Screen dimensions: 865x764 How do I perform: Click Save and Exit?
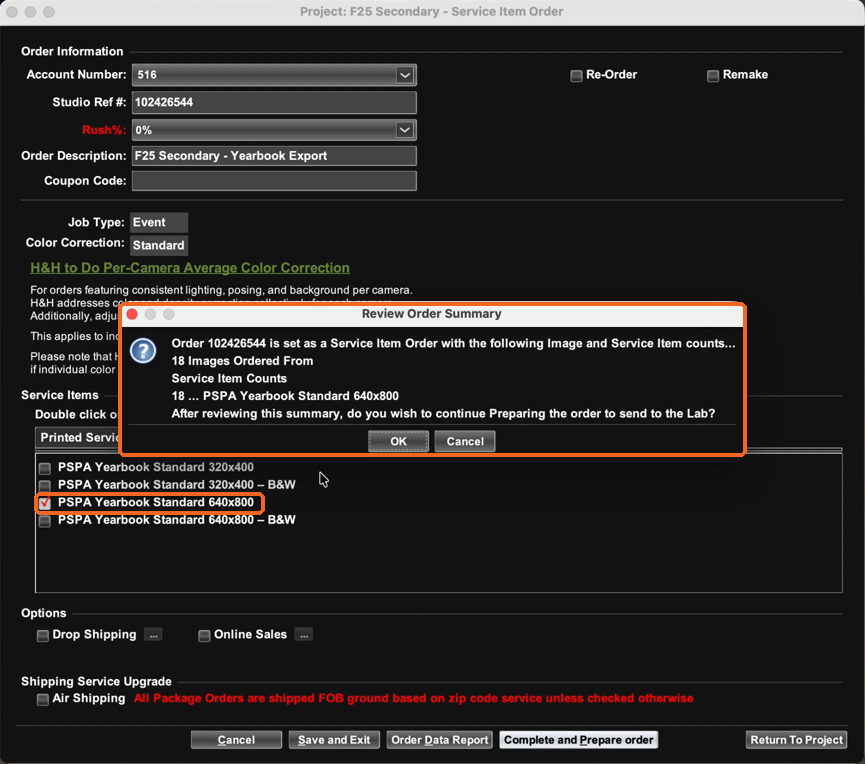click(334, 740)
